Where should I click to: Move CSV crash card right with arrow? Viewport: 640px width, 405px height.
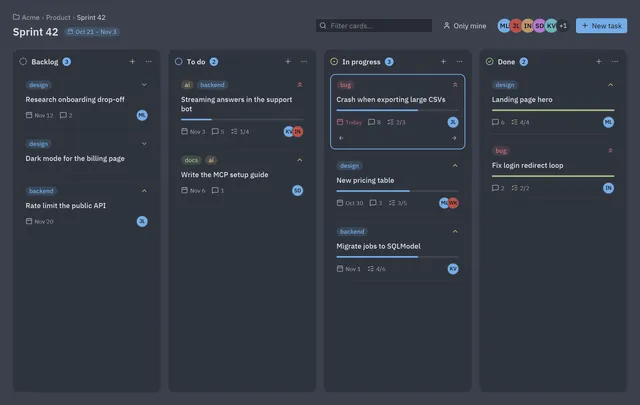coord(454,138)
